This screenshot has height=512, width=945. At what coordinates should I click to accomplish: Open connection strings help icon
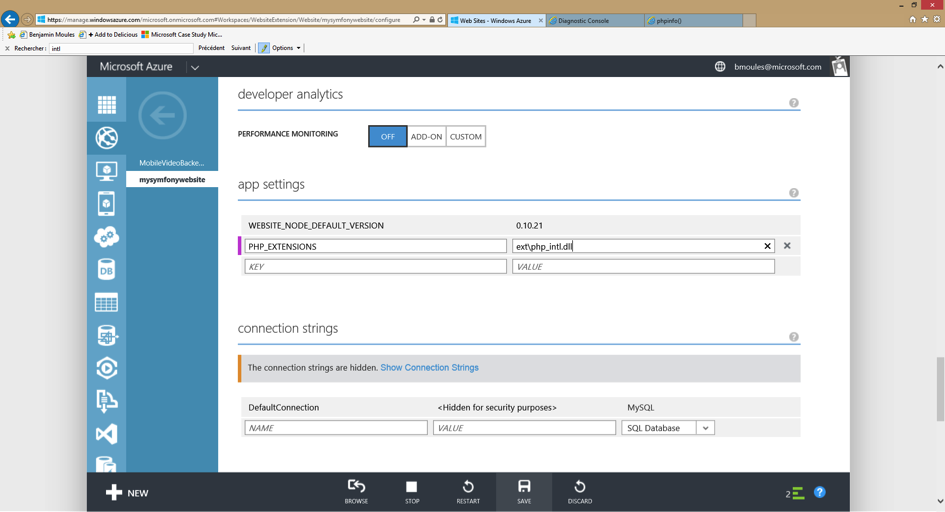794,337
